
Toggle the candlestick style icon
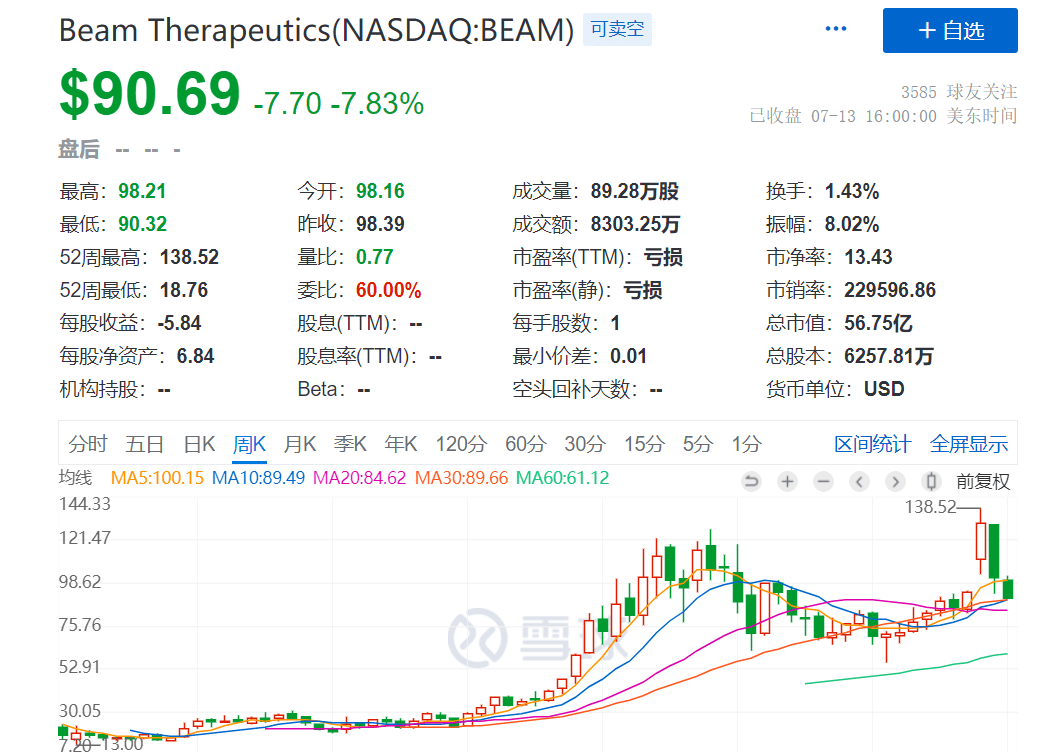point(932,481)
